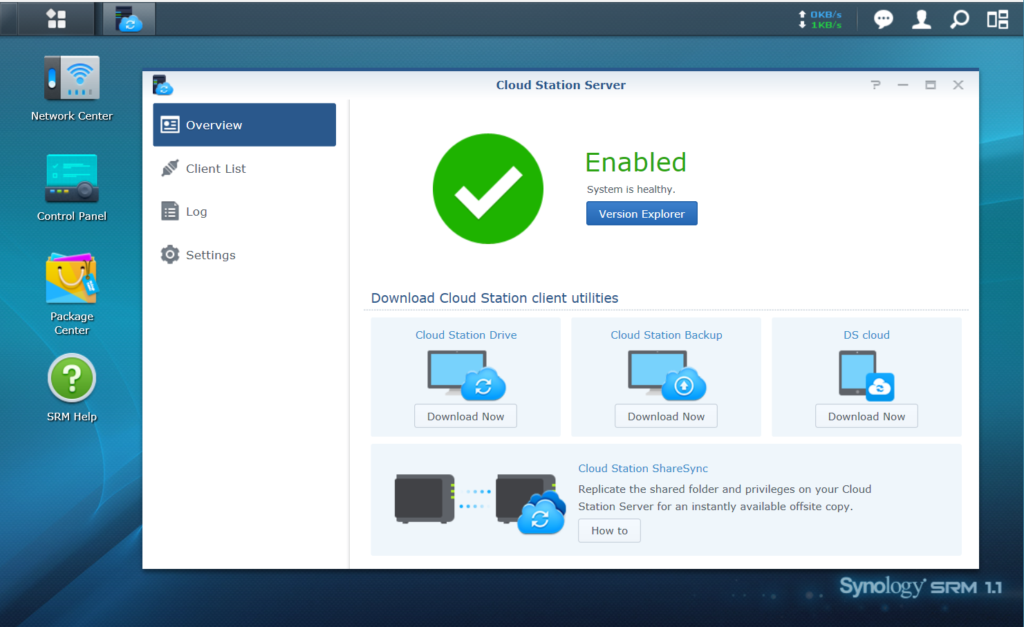The height and width of the screenshot is (627, 1024).
Task: Download Cloud Station Drive now
Action: (466, 416)
